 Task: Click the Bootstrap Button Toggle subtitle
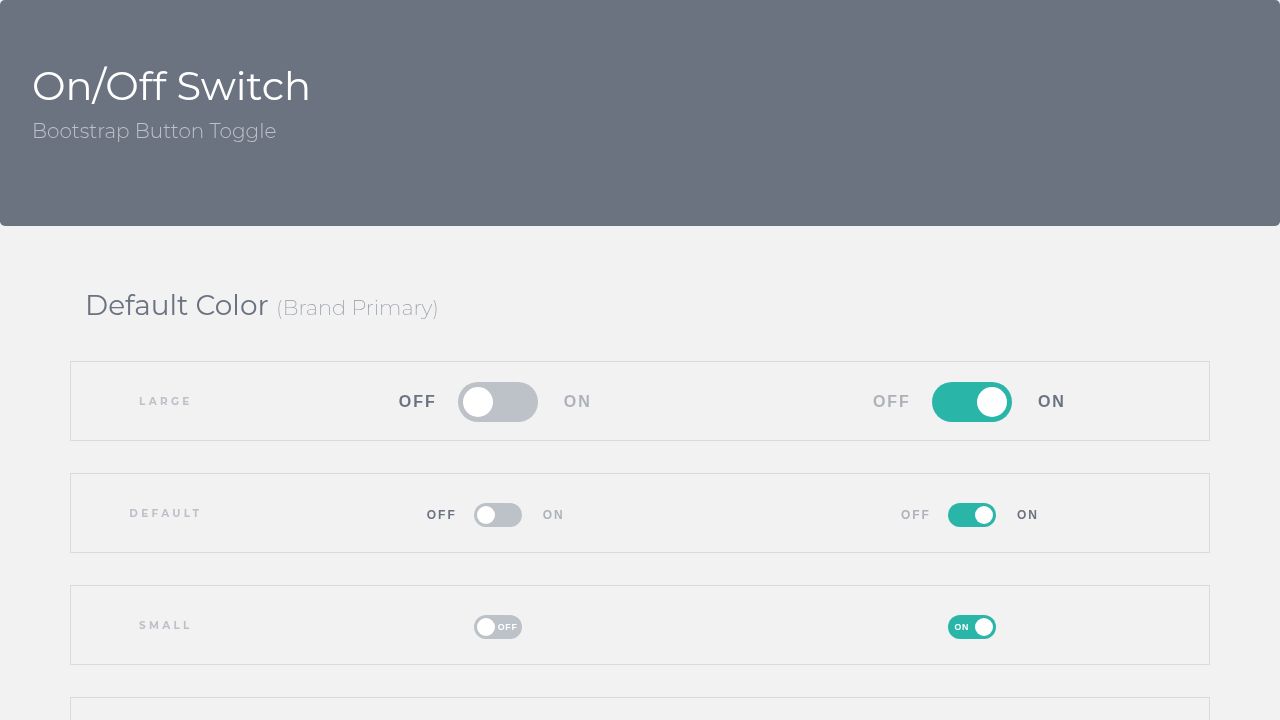click(x=154, y=131)
